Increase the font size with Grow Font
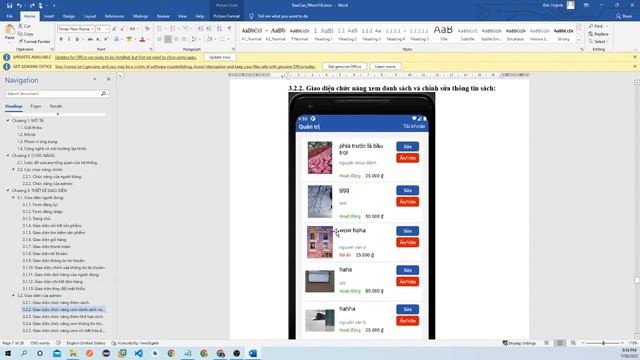Viewport: 640px width, 360px height. coord(114,29)
